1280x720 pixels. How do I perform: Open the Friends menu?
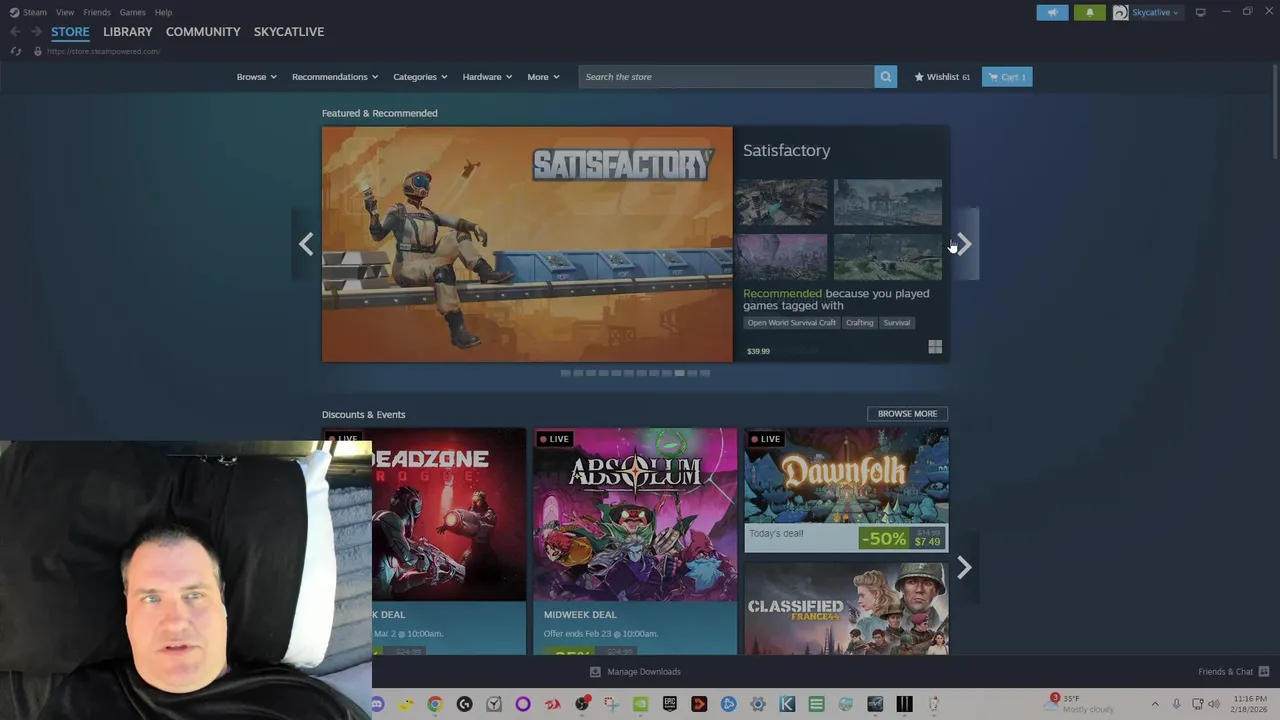pyautogui.click(x=97, y=12)
